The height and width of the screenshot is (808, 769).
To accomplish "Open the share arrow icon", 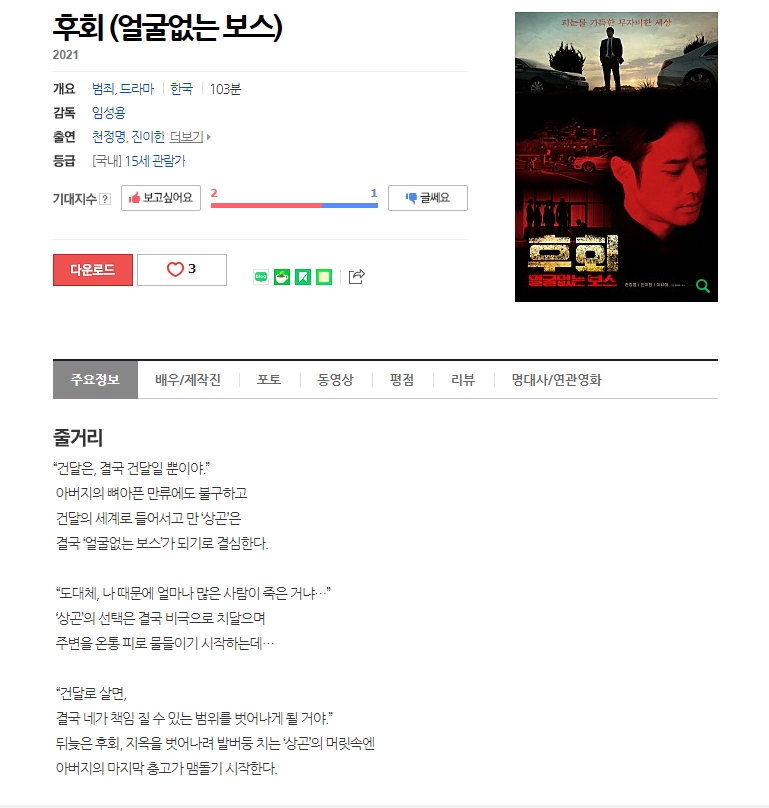I will coord(357,277).
